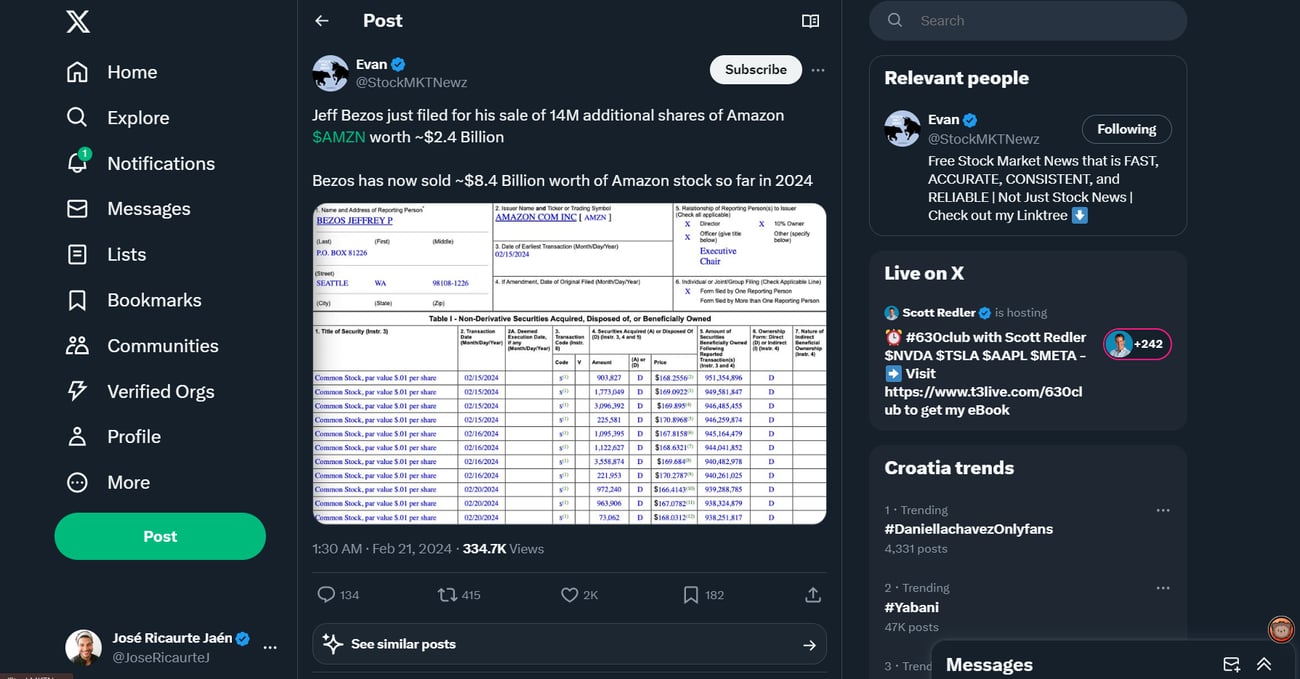Screen dimensions: 1300x679
Task: Click the $AMZN cashtag link
Action: pyautogui.click(x=338, y=137)
